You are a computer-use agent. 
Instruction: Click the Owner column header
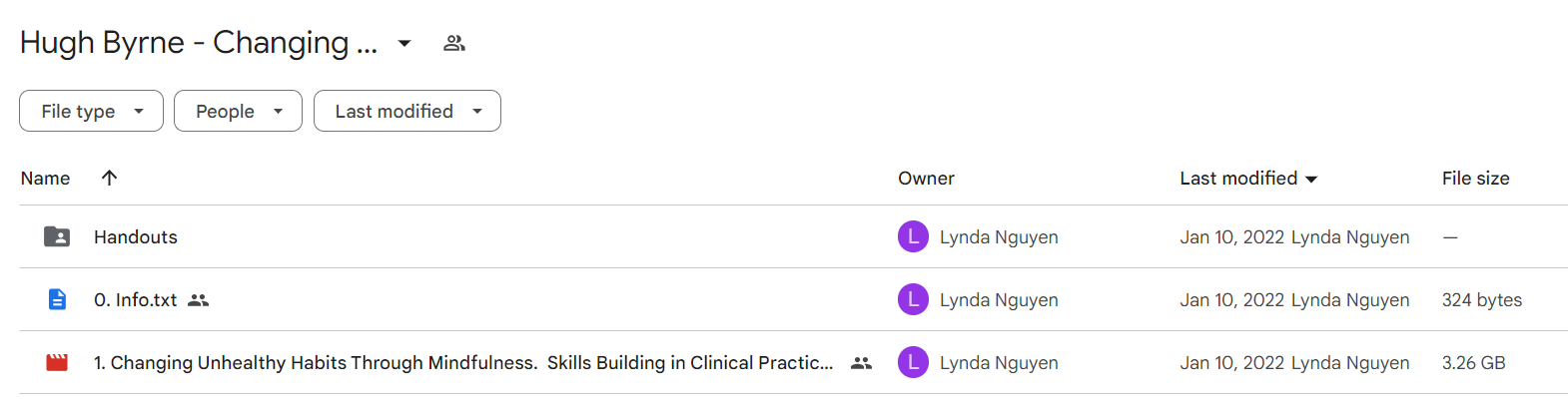click(926, 179)
